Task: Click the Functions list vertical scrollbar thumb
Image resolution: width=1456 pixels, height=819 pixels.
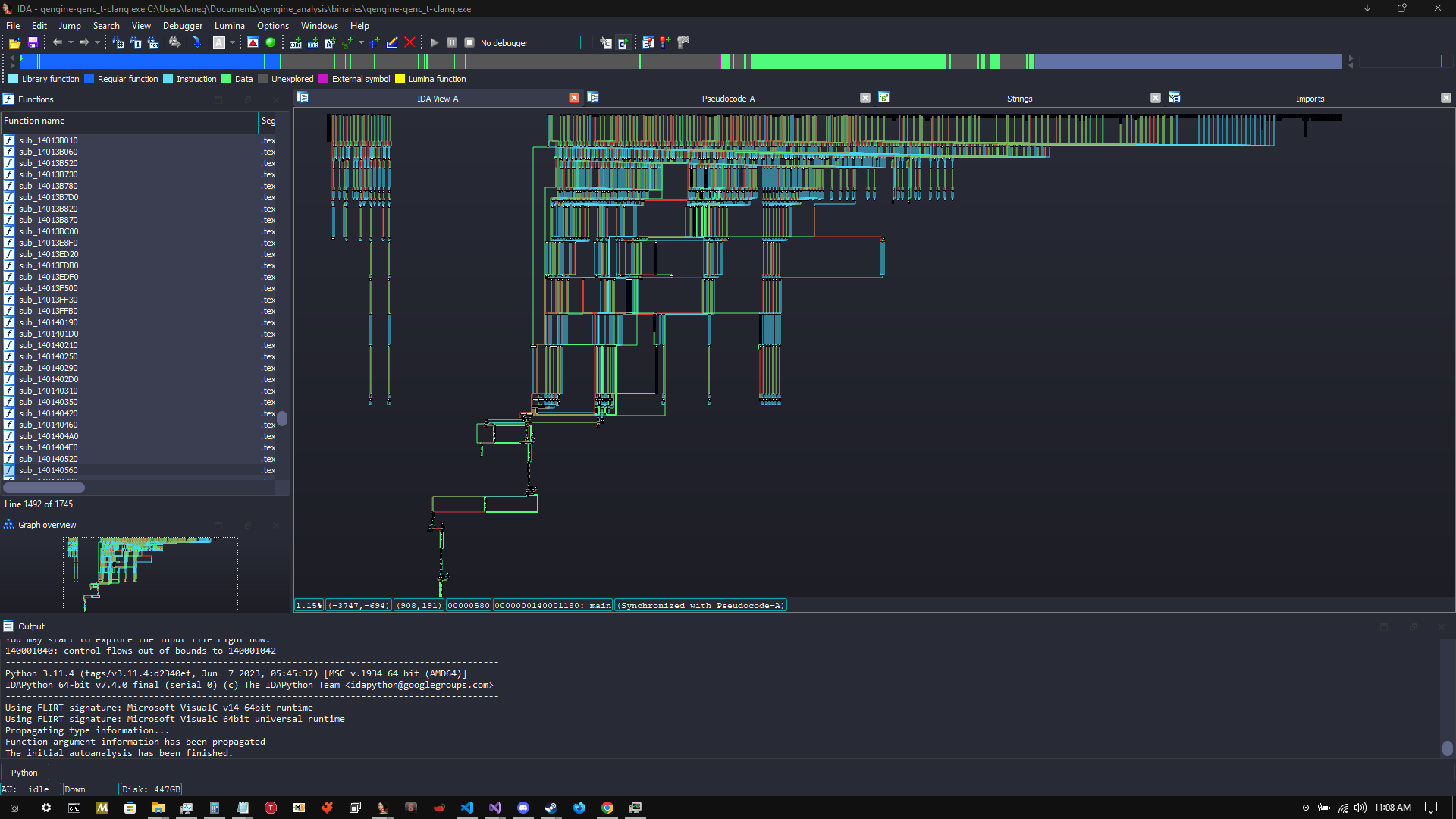Action: (282, 419)
